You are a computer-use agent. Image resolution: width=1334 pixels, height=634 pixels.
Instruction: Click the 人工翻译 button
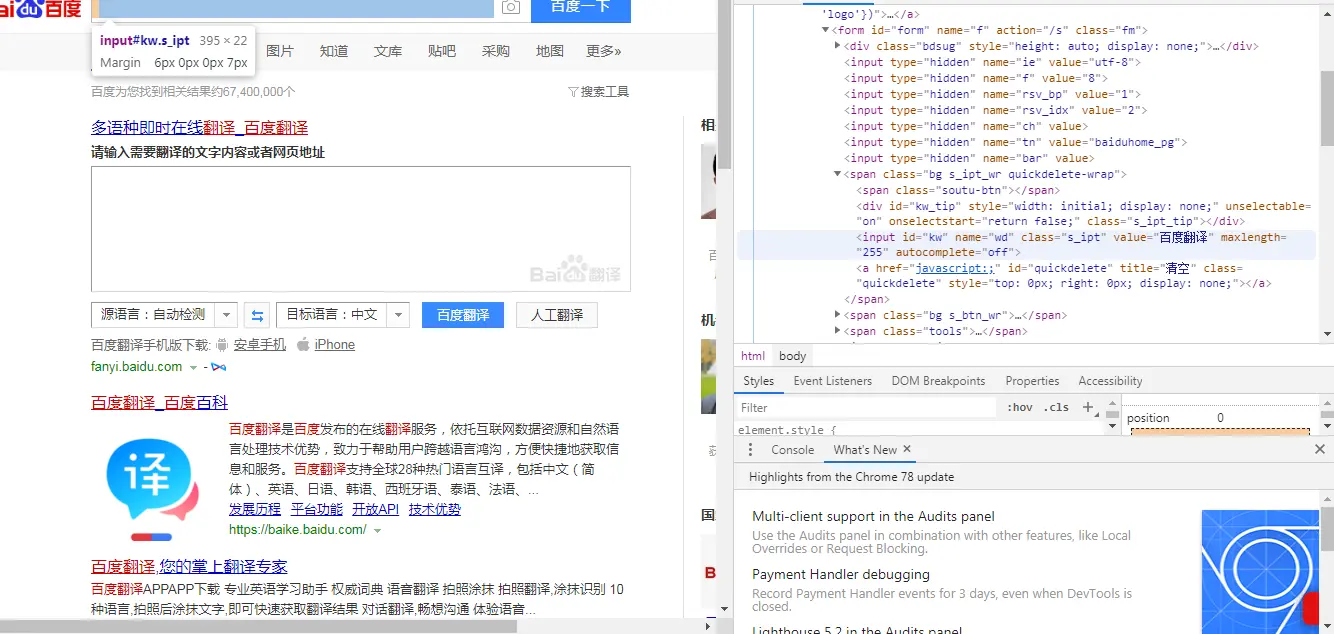557,315
